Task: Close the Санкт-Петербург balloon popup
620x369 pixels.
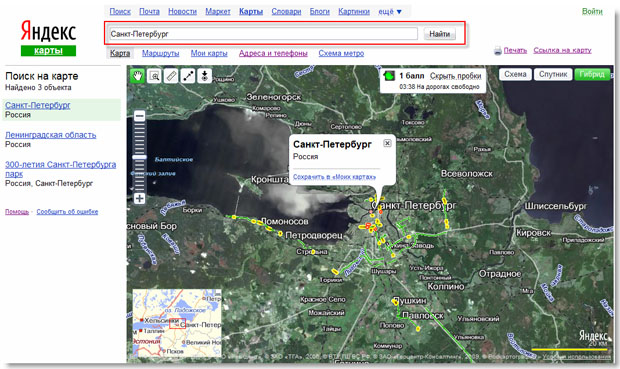Action: coord(388,143)
